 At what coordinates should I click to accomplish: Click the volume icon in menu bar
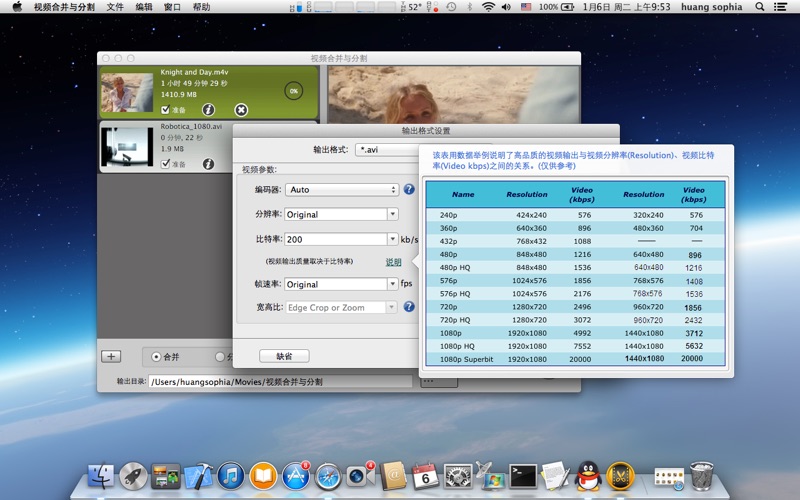506,7
